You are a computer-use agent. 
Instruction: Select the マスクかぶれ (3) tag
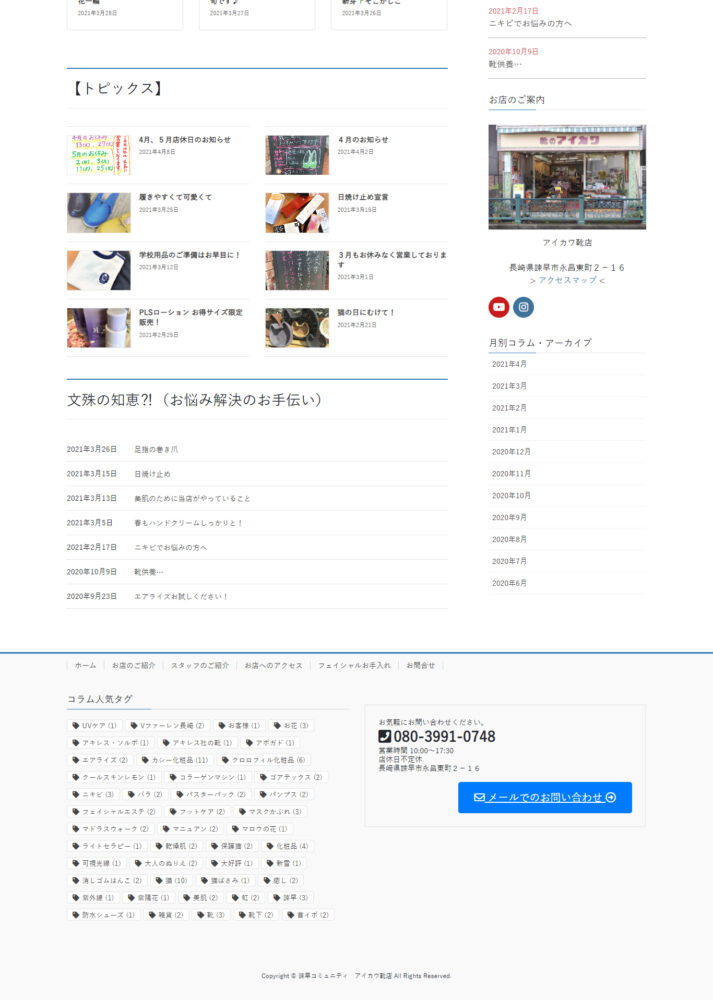pos(270,812)
